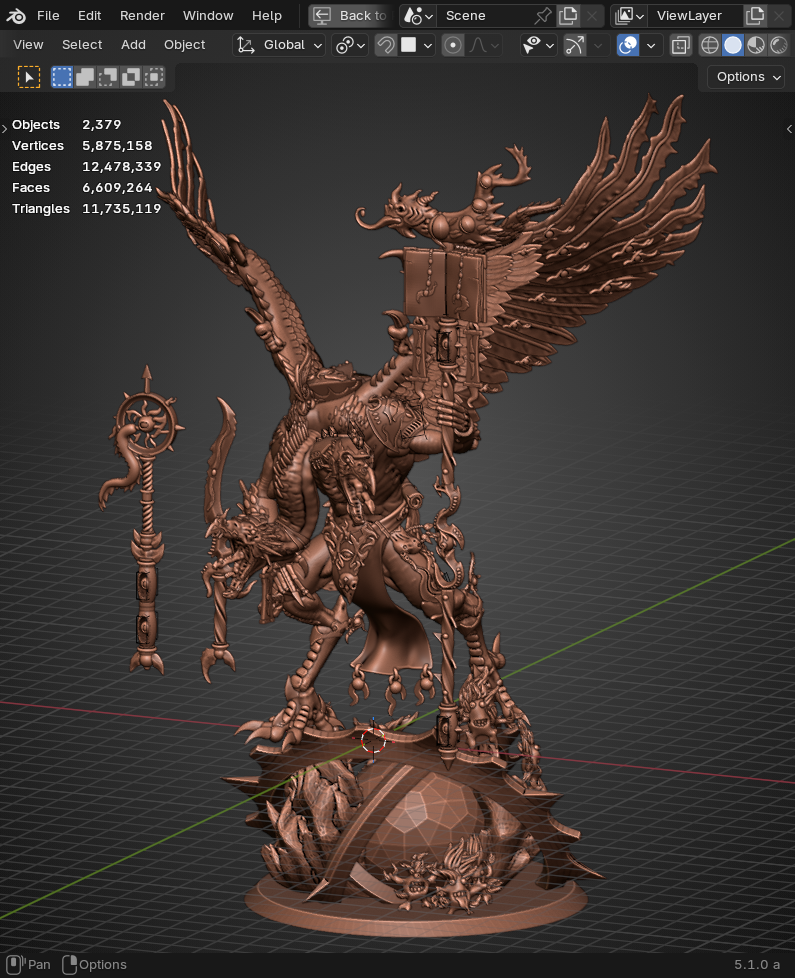Image resolution: width=795 pixels, height=978 pixels.
Task: Click the ViewLayer name field
Action: [695, 16]
